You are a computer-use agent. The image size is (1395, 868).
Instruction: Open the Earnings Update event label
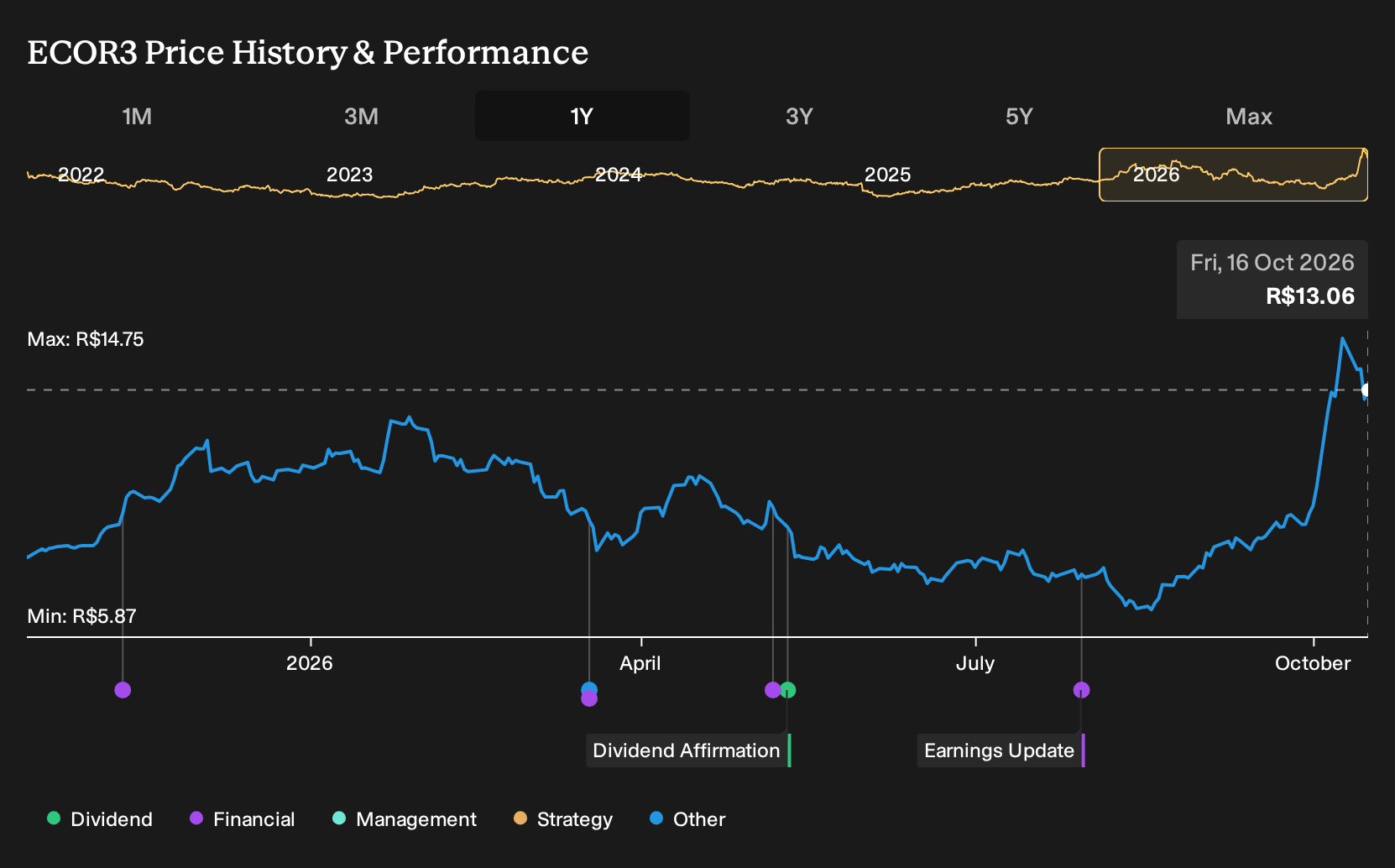1000,750
